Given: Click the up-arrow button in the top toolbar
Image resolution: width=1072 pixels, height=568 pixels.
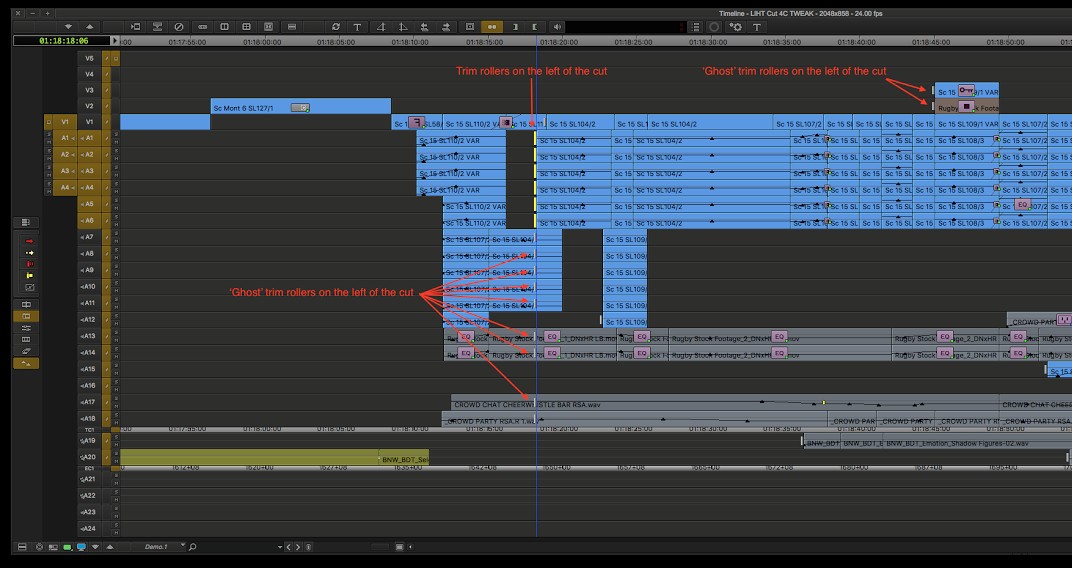Looking at the screenshot, I should [90, 27].
